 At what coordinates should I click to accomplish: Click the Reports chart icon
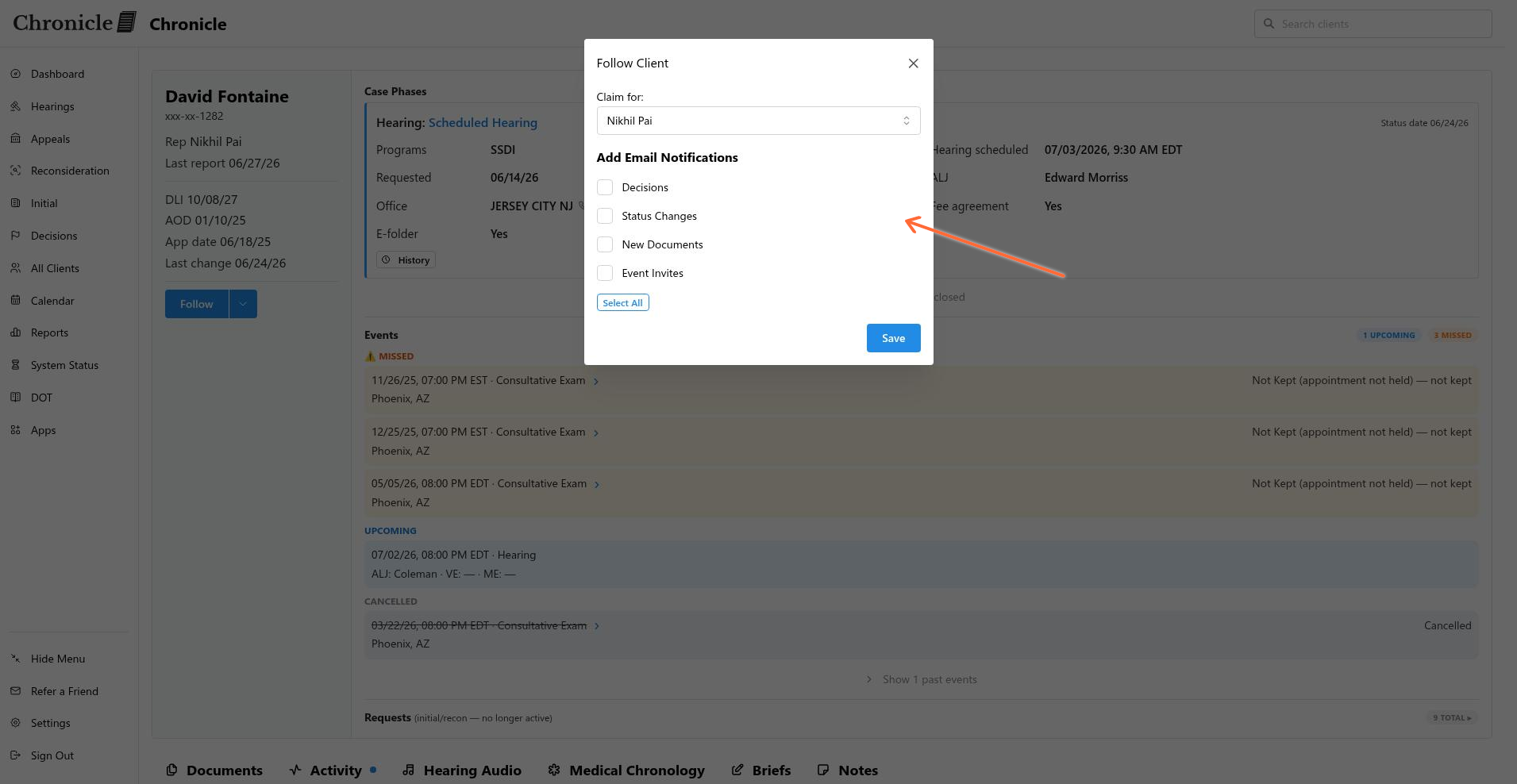16,332
